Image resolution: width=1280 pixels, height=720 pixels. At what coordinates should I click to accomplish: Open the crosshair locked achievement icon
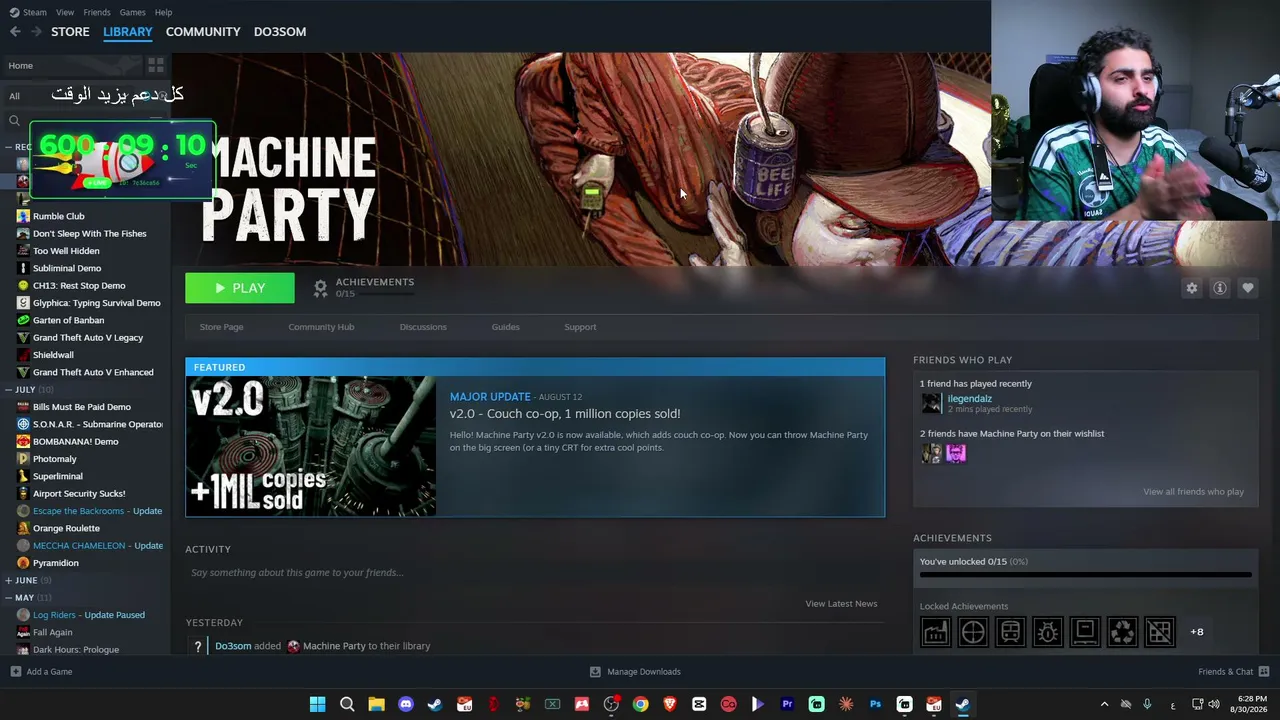point(973,632)
